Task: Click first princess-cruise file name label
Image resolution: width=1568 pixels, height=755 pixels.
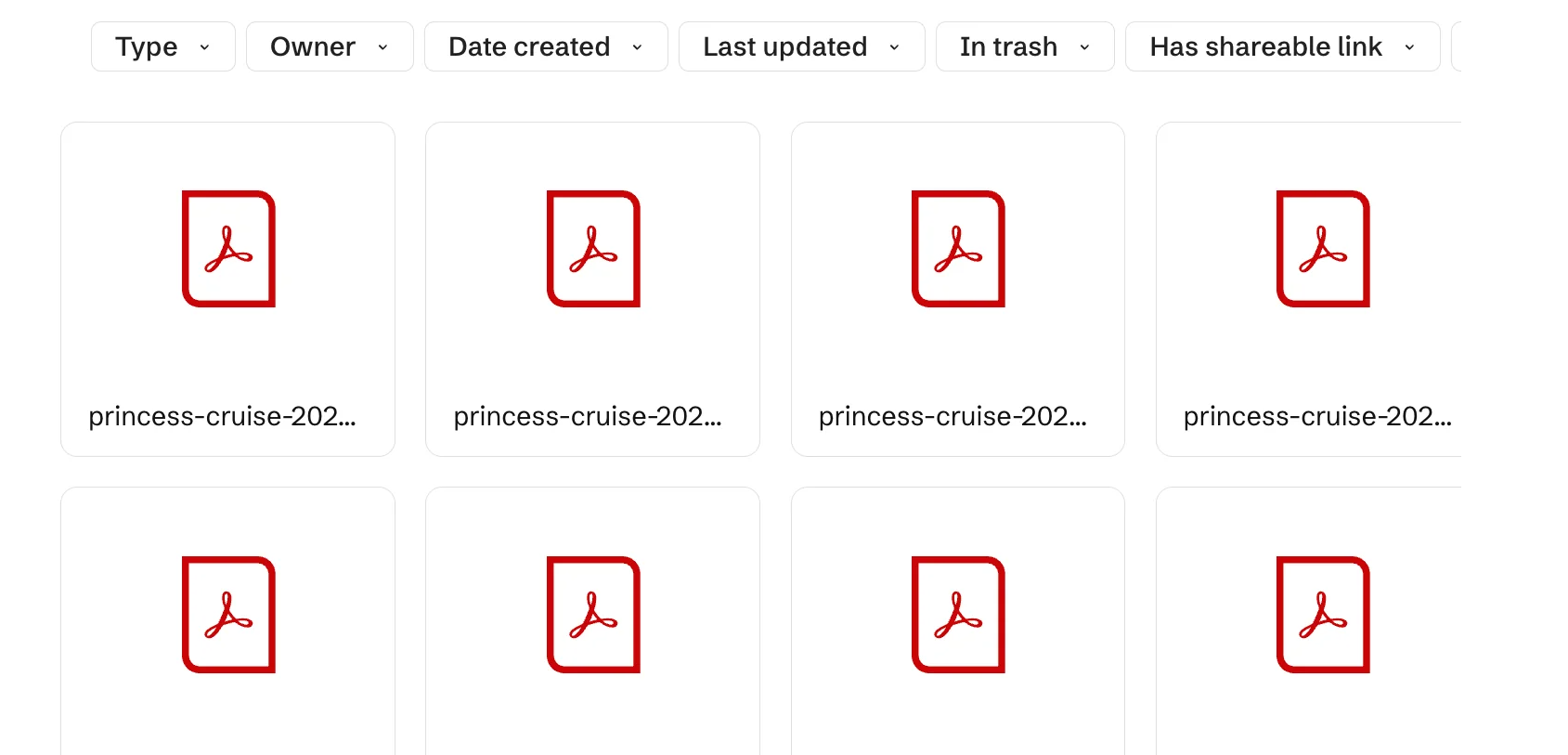Action: (222, 416)
